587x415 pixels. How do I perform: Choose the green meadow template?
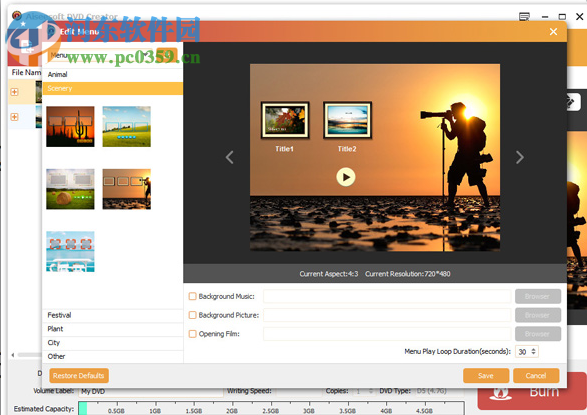[x=127, y=126]
